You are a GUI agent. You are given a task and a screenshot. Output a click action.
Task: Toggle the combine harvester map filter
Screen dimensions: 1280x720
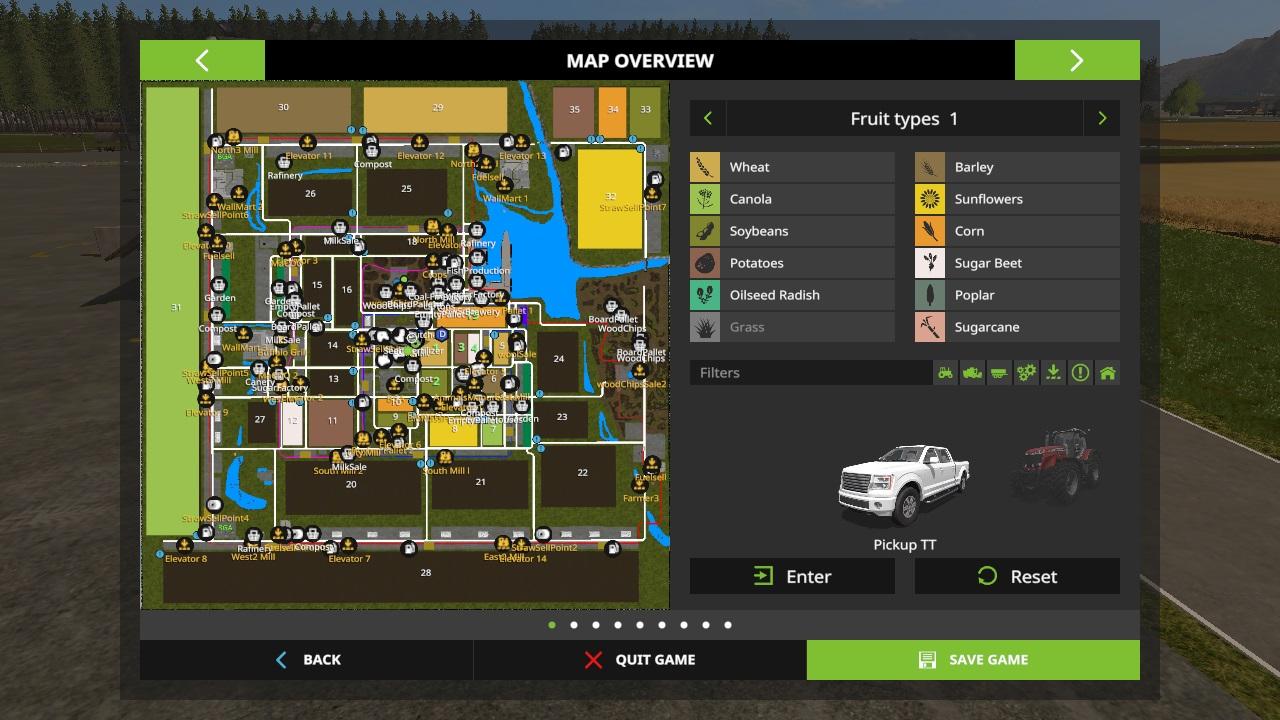tap(972, 373)
